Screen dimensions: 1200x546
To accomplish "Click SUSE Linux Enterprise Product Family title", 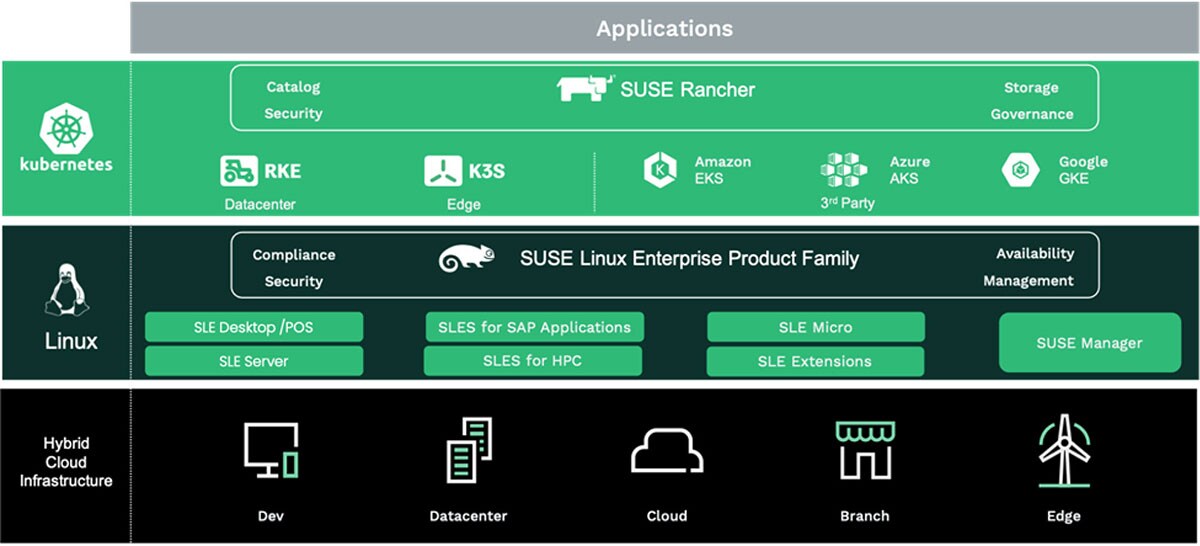I will click(689, 258).
